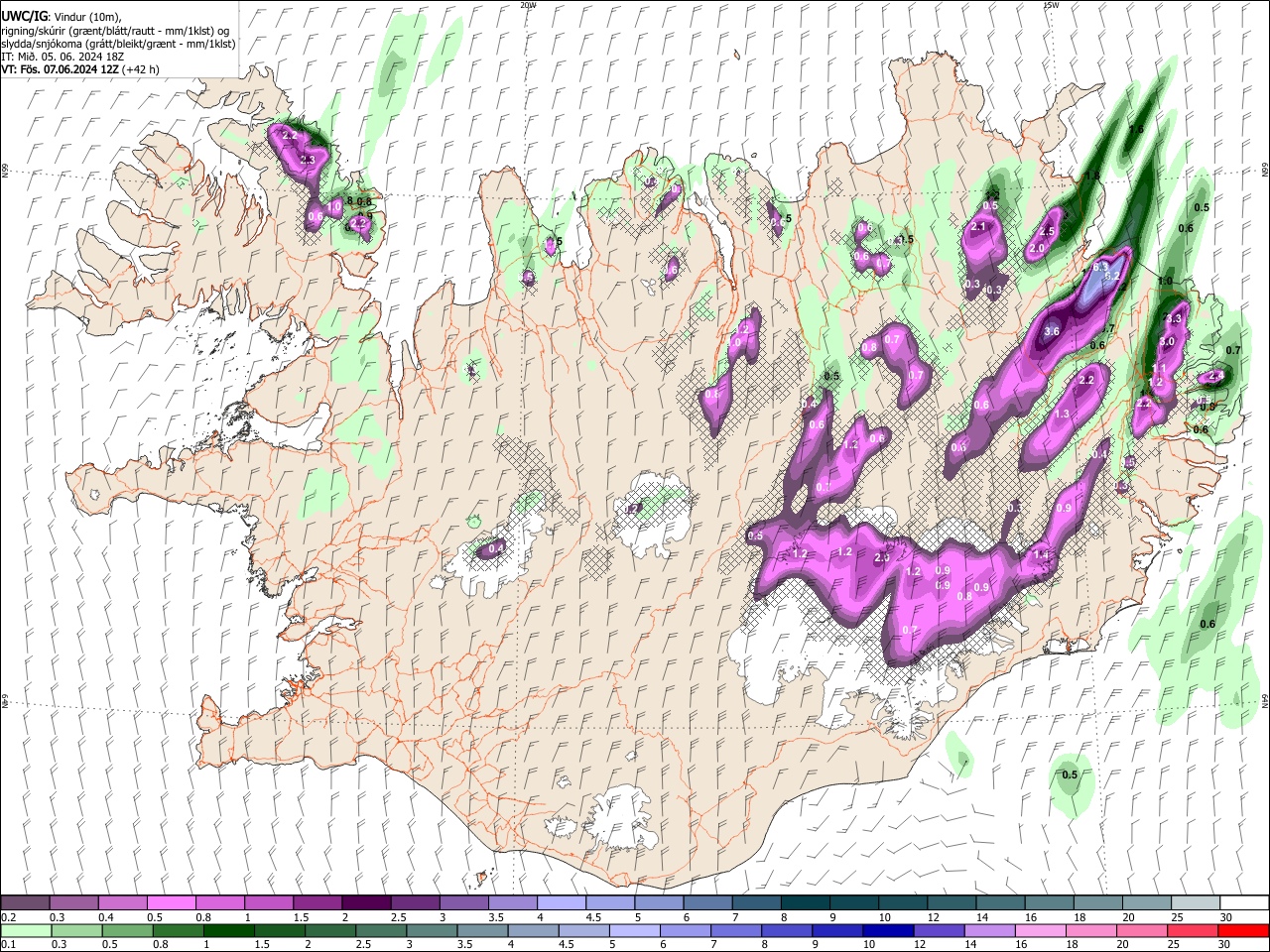This screenshot has height=952, width=1270.
Task: Click the '2.0' precipitation value on the map
Action: [1037, 249]
